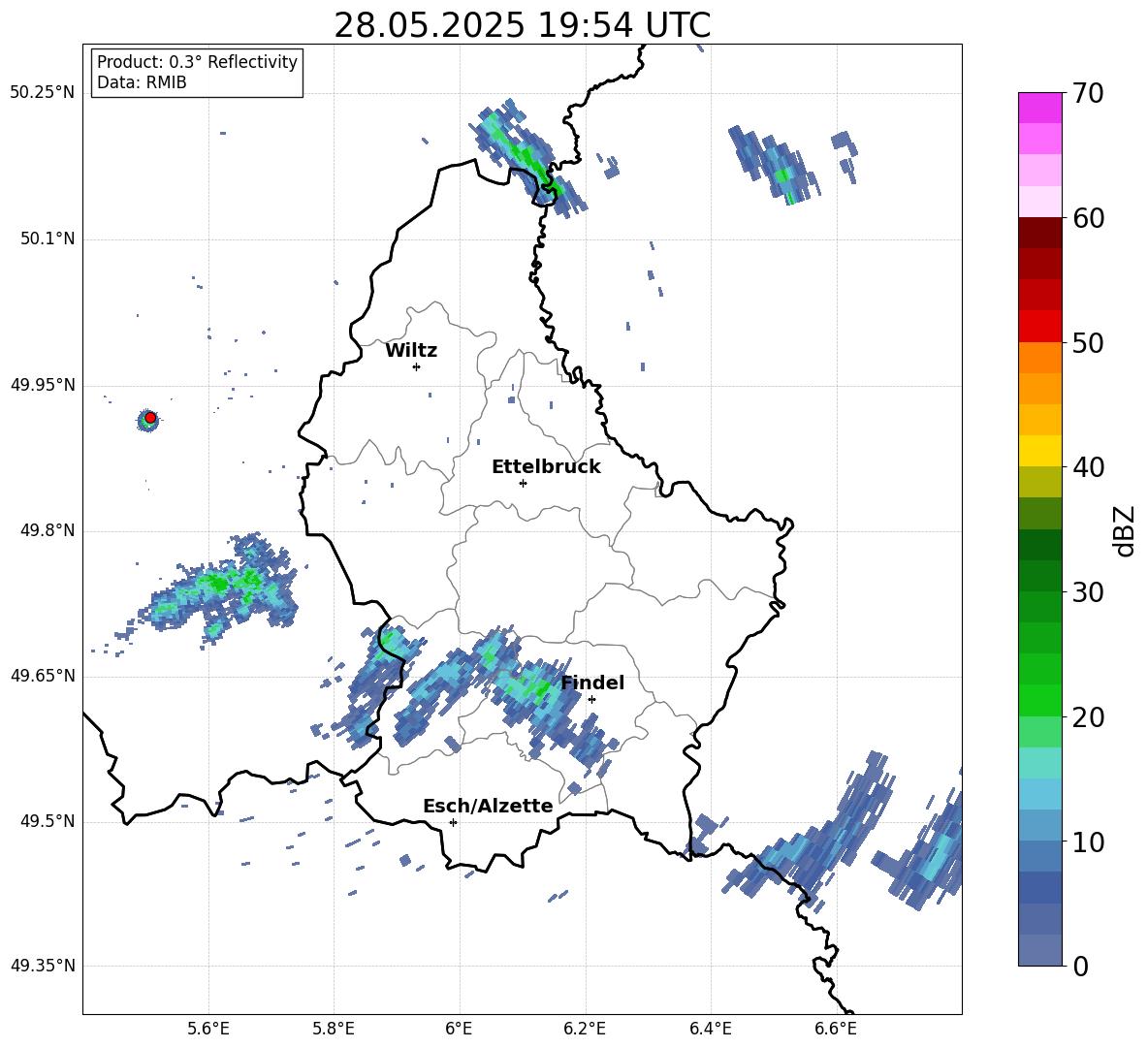Click the 50.25°N latitude label
The width and height of the screenshot is (1148, 1048).
click(43, 93)
